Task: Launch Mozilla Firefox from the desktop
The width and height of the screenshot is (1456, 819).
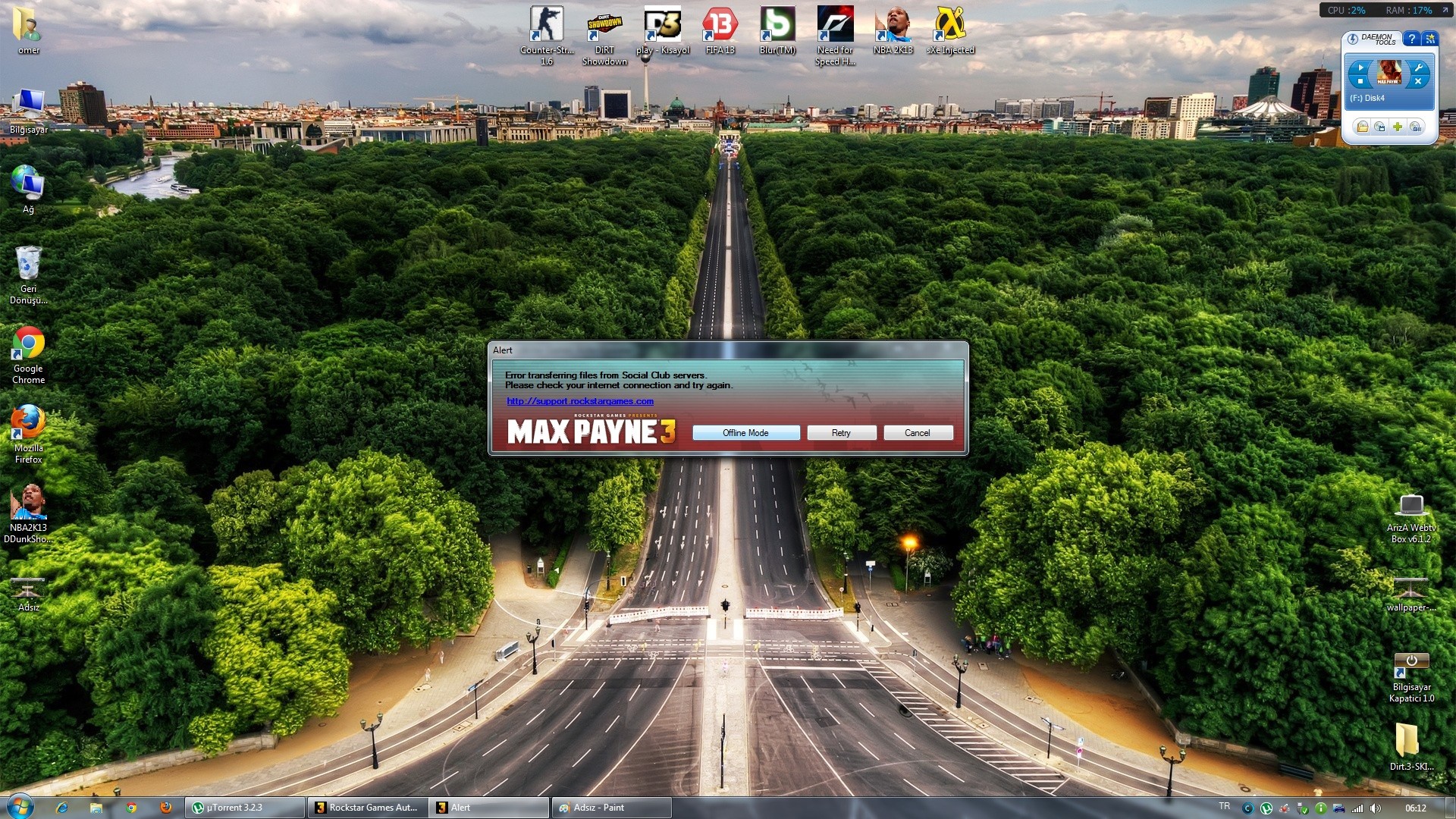Action: tap(28, 435)
